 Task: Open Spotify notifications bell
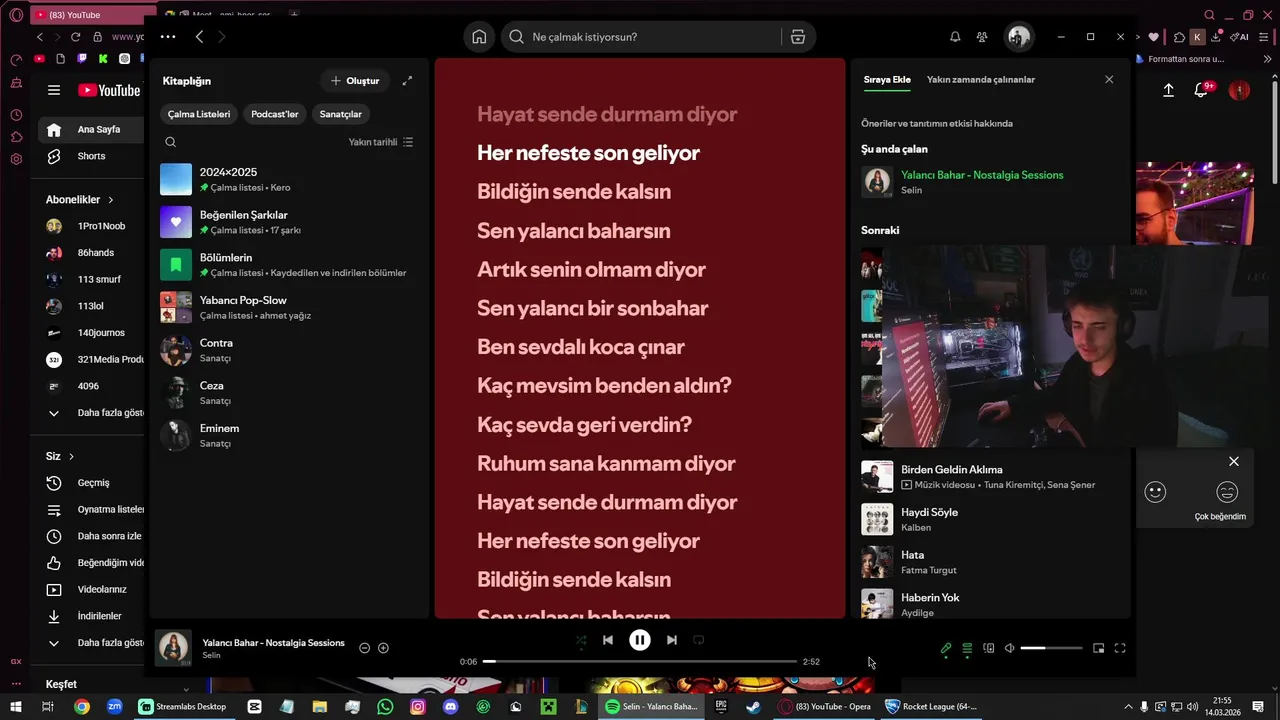click(955, 37)
